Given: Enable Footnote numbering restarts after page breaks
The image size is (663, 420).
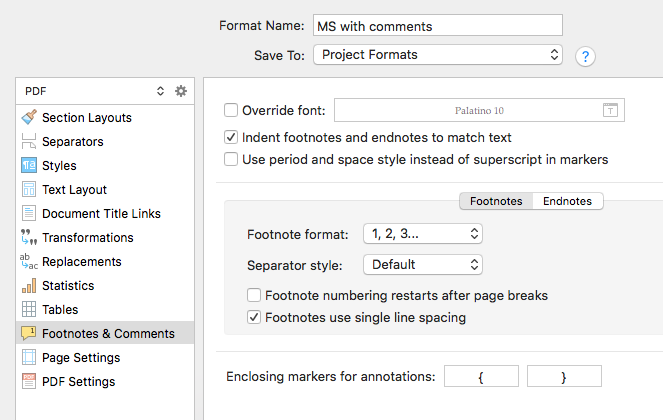Looking at the screenshot, I should point(254,295).
